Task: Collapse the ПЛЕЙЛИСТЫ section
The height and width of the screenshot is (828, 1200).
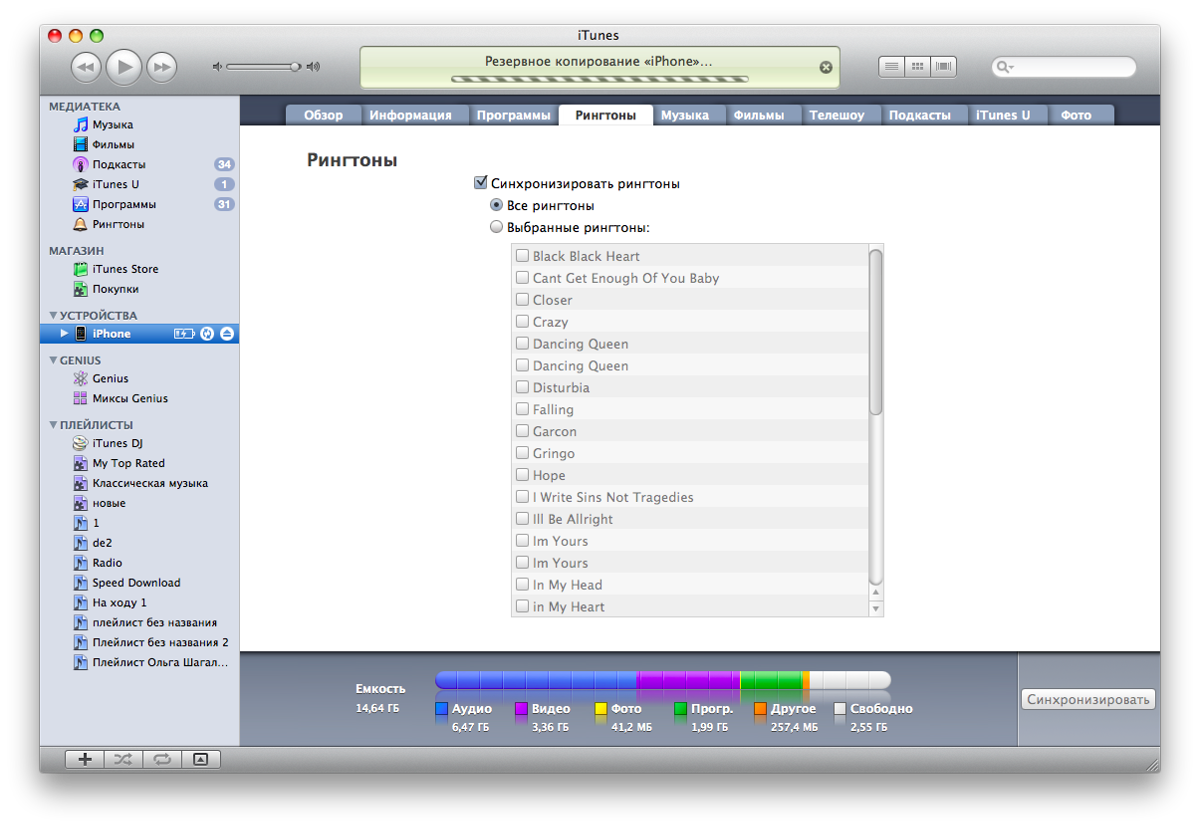Action: click(53, 425)
